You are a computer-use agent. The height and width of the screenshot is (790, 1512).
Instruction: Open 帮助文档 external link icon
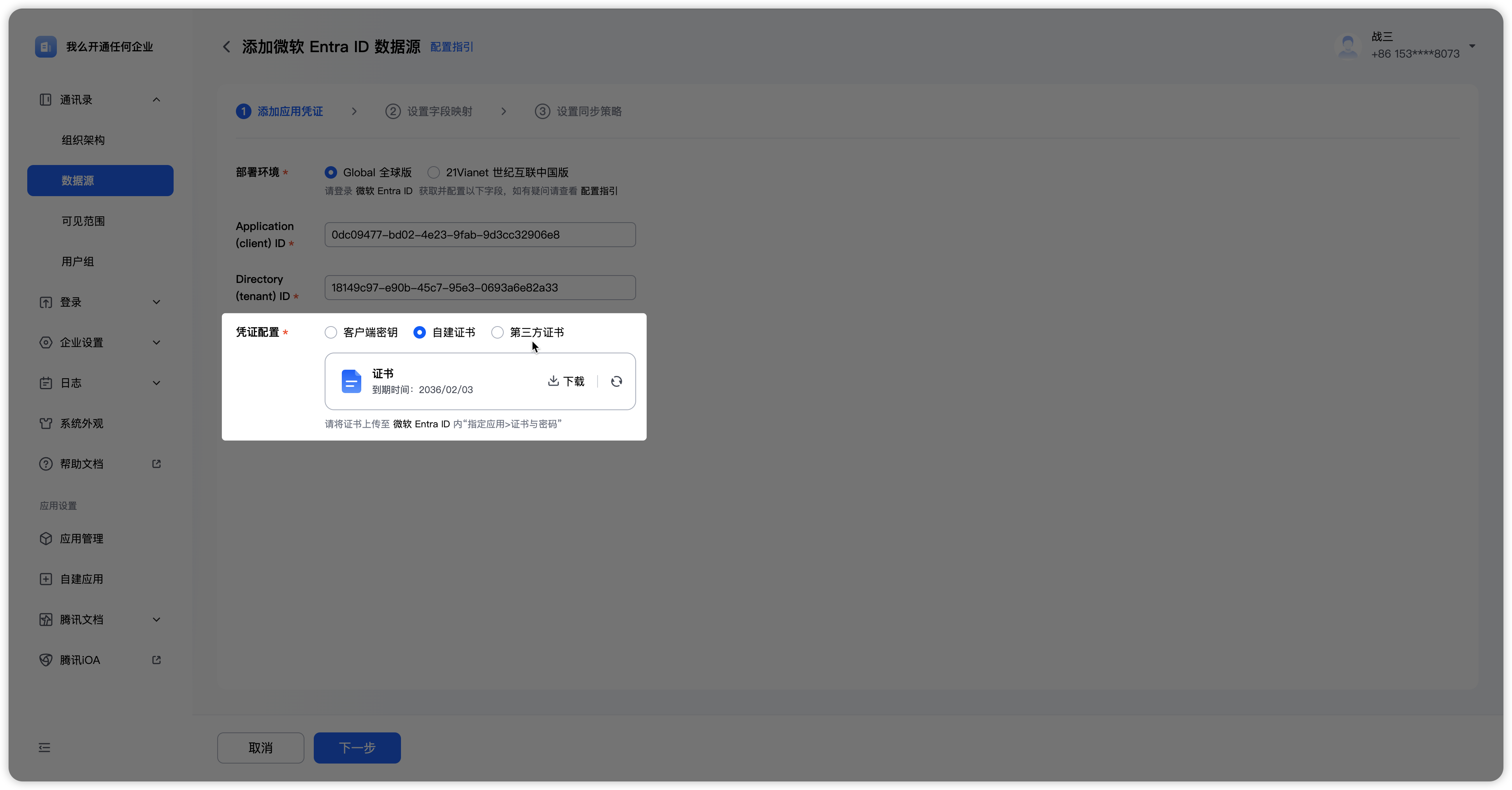pyautogui.click(x=156, y=463)
